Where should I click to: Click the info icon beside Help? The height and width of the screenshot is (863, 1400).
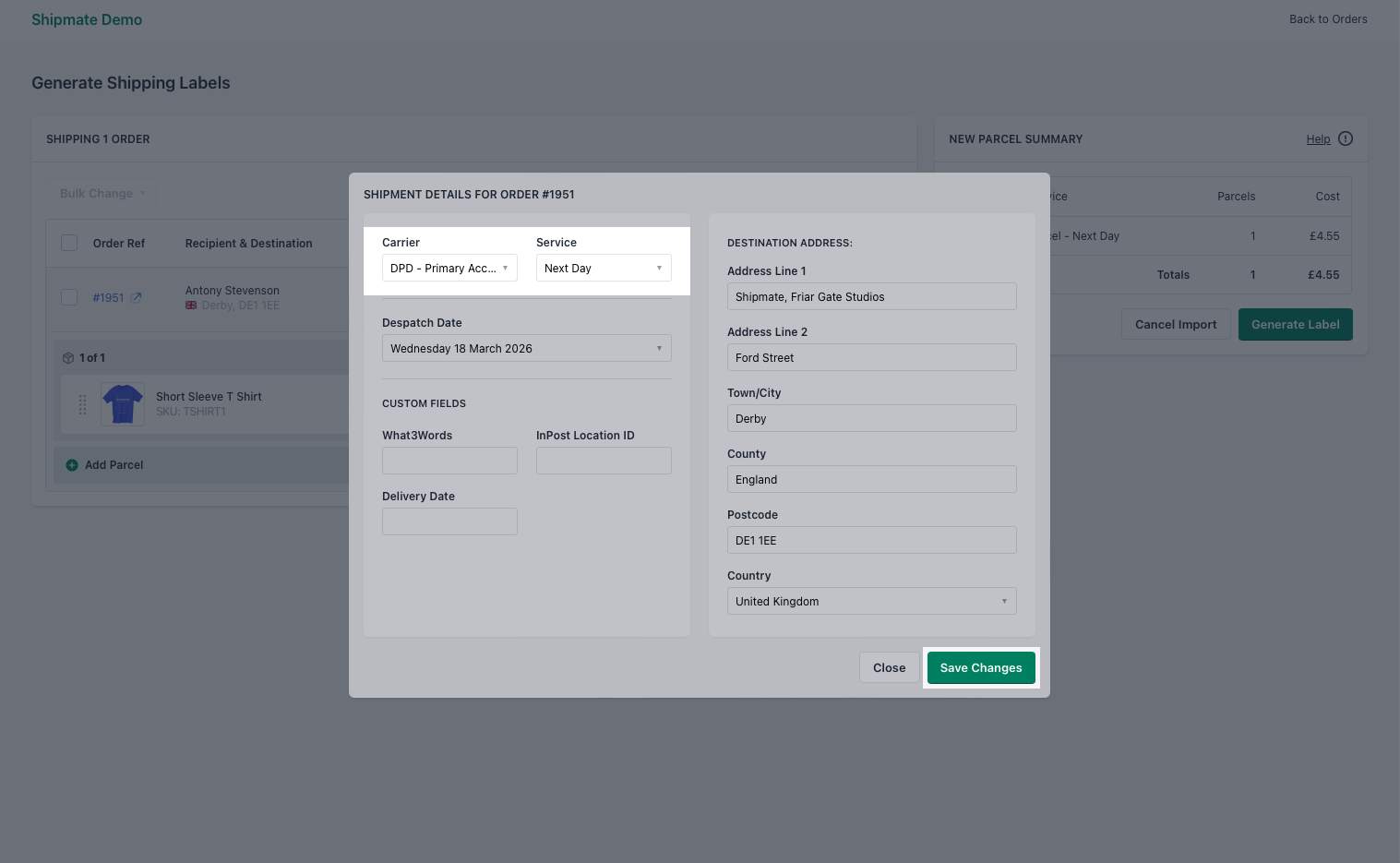(1345, 138)
